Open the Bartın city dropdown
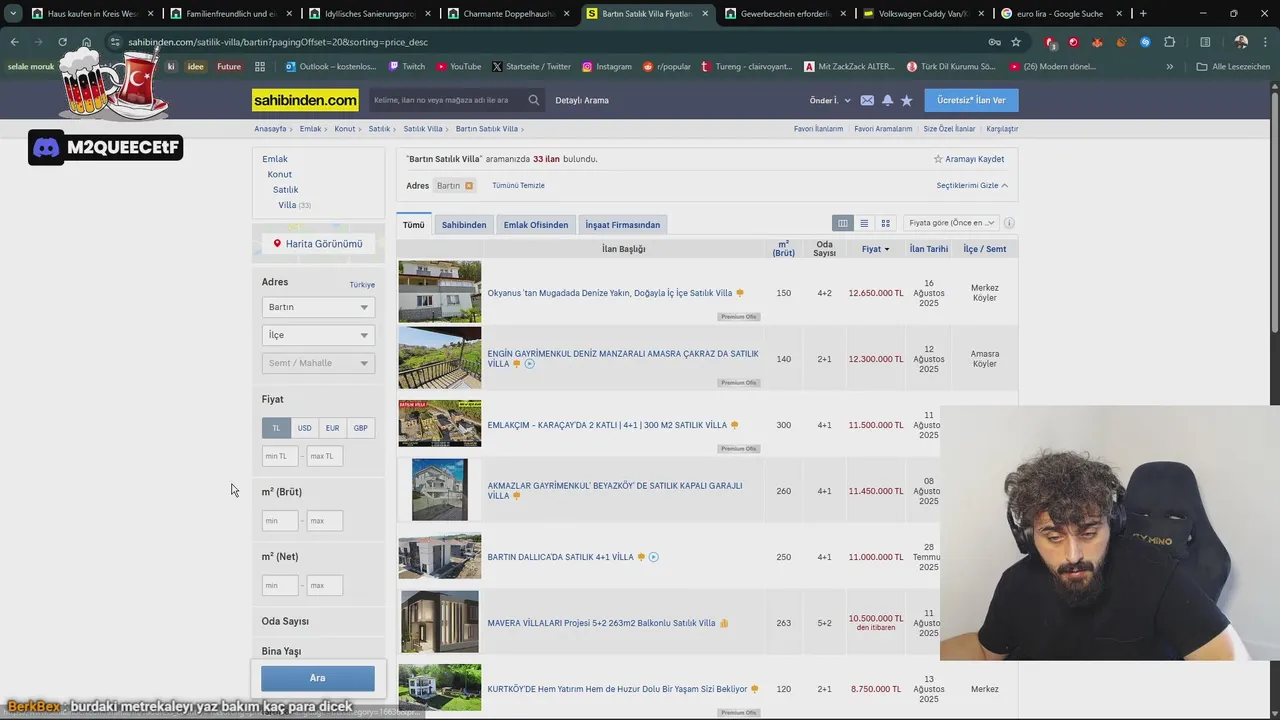Screen dimensions: 1280x720 pos(318,307)
